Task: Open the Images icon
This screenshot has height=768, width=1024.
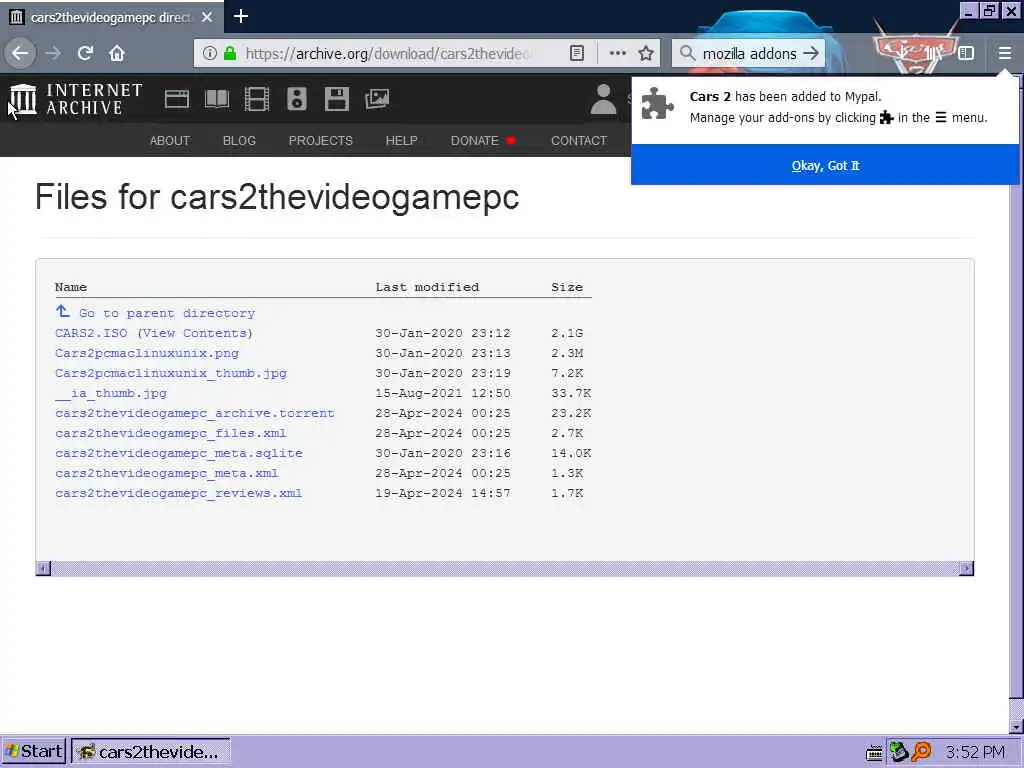Action: (377, 99)
